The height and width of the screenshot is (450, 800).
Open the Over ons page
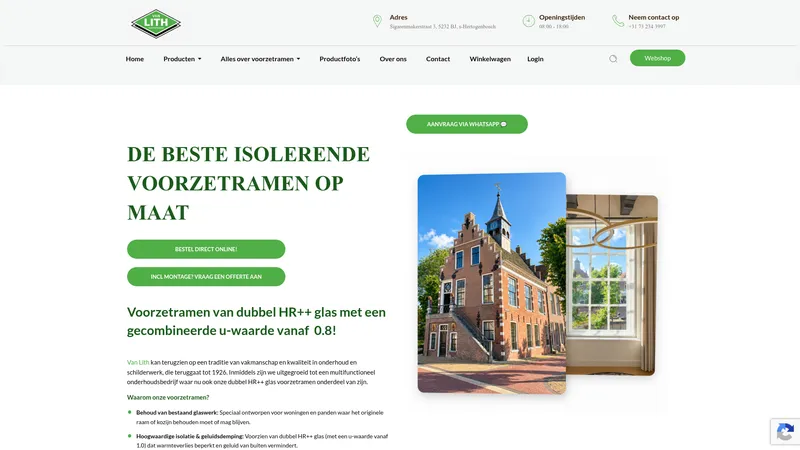tap(393, 59)
